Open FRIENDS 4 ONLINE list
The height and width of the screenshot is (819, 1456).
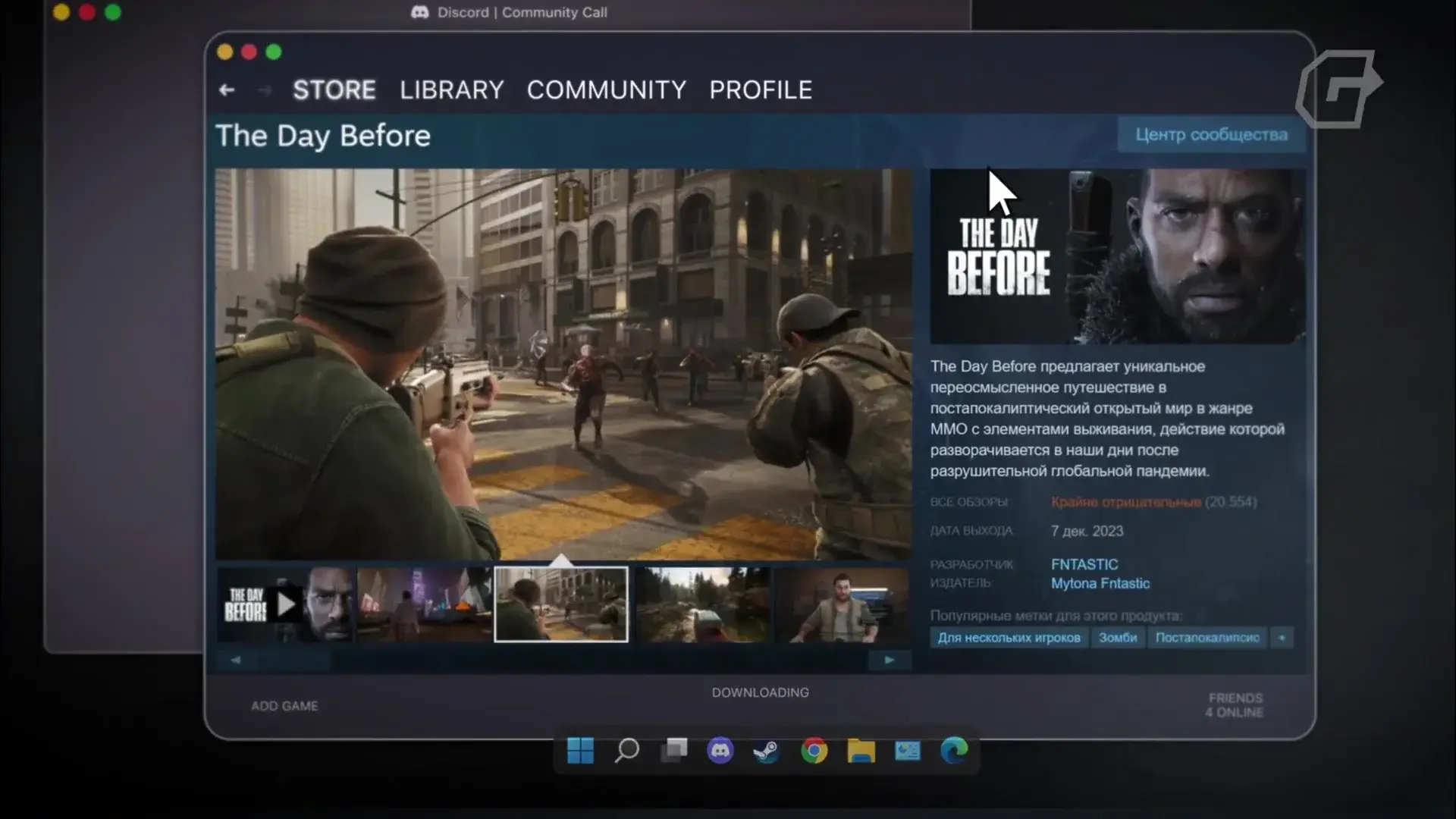point(1235,705)
